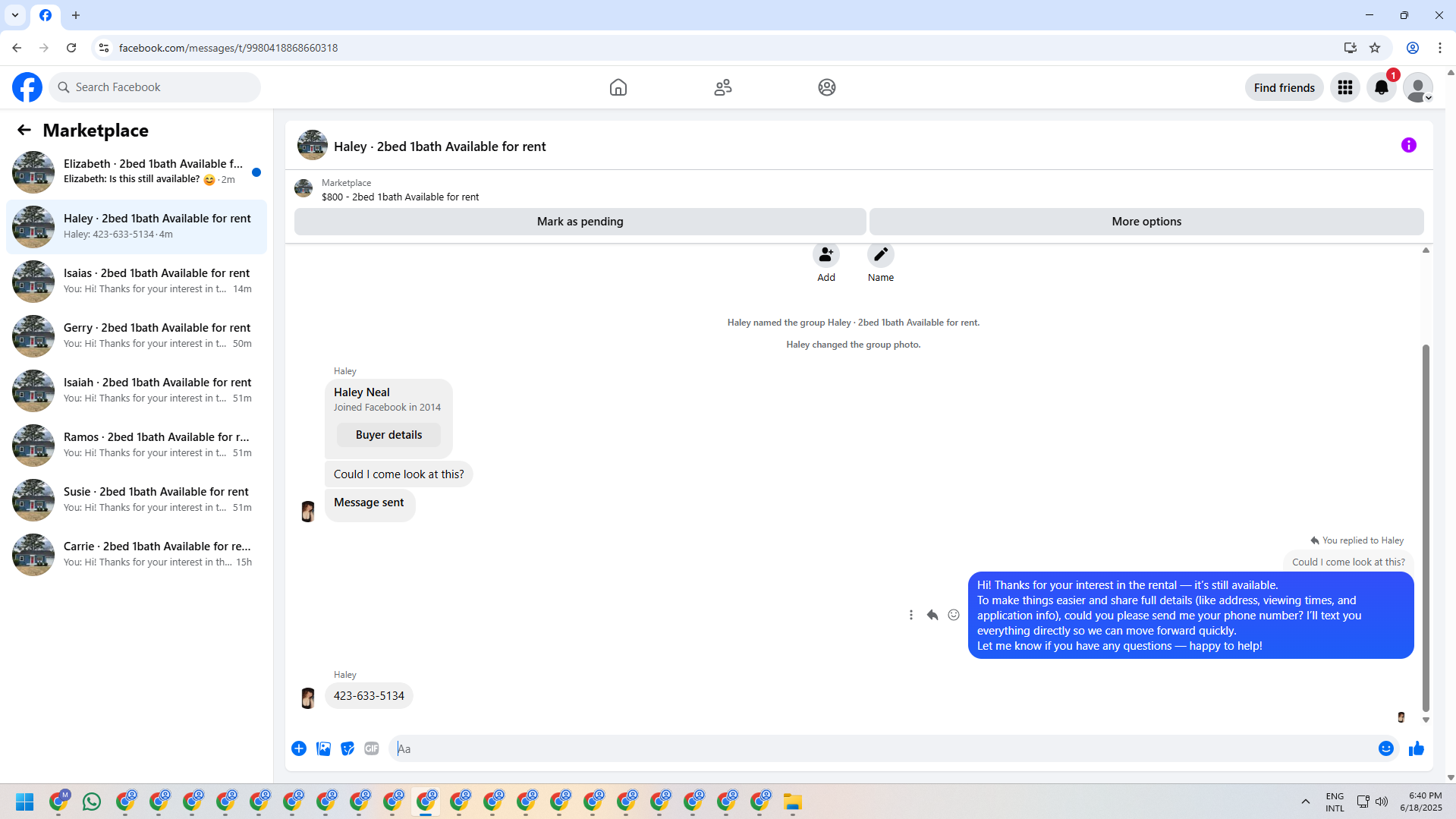
Task: Open Gerry's rental conversation
Action: [x=137, y=335]
